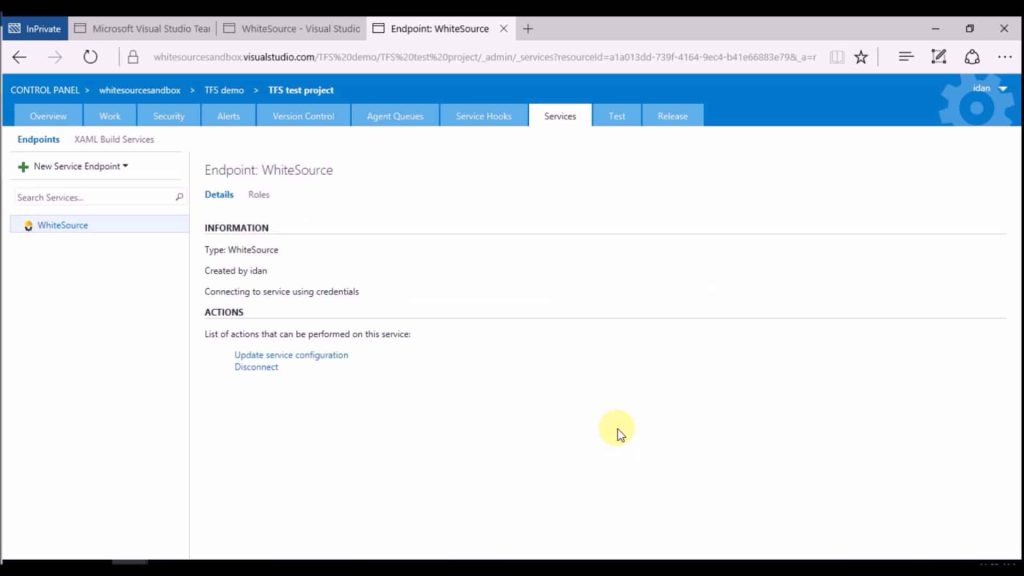
Task: Click the 'Endpoint: WhiteSource' heading
Action: point(268,170)
